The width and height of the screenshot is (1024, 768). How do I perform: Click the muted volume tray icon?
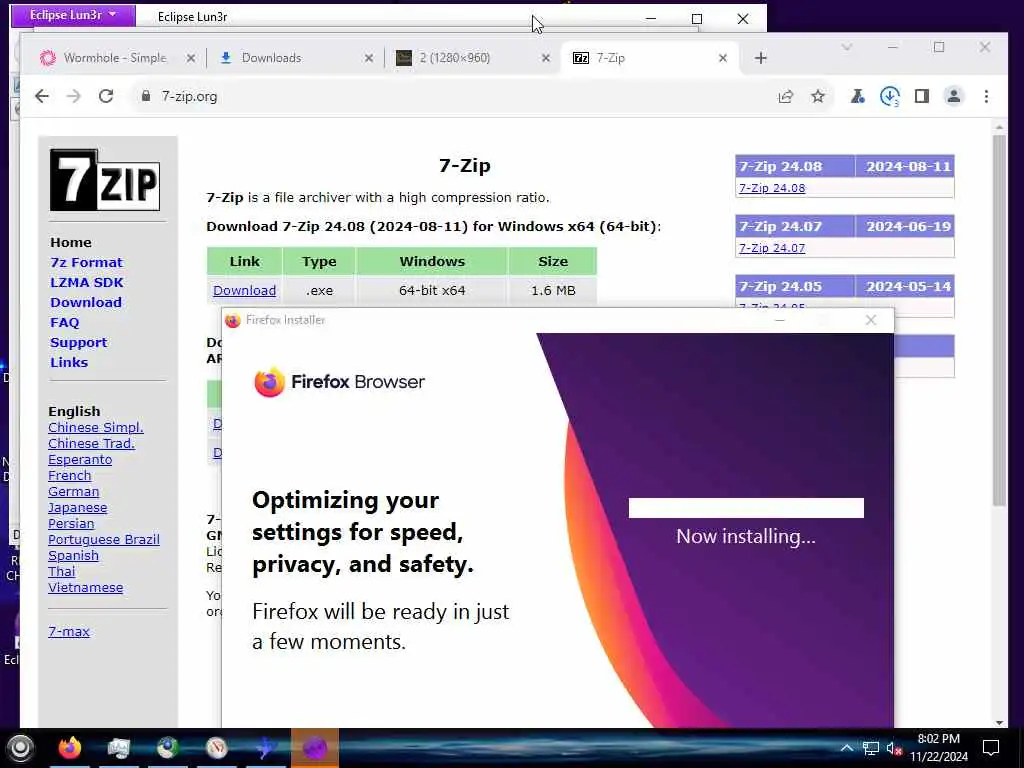point(894,748)
